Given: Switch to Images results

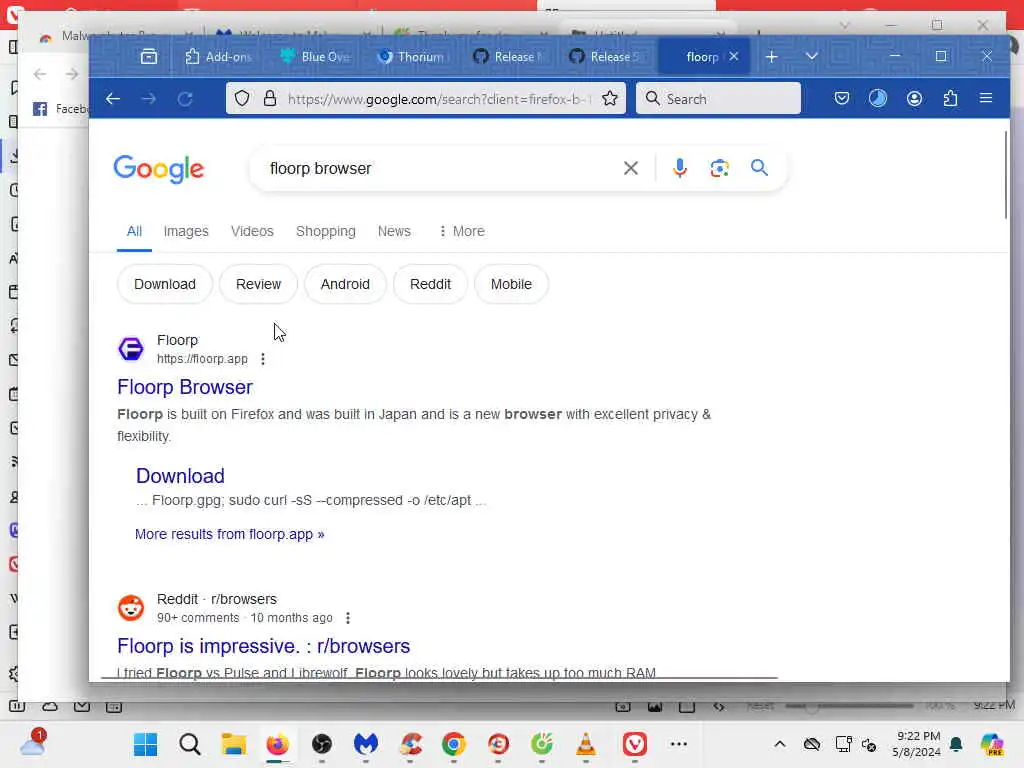Looking at the screenshot, I should [186, 231].
